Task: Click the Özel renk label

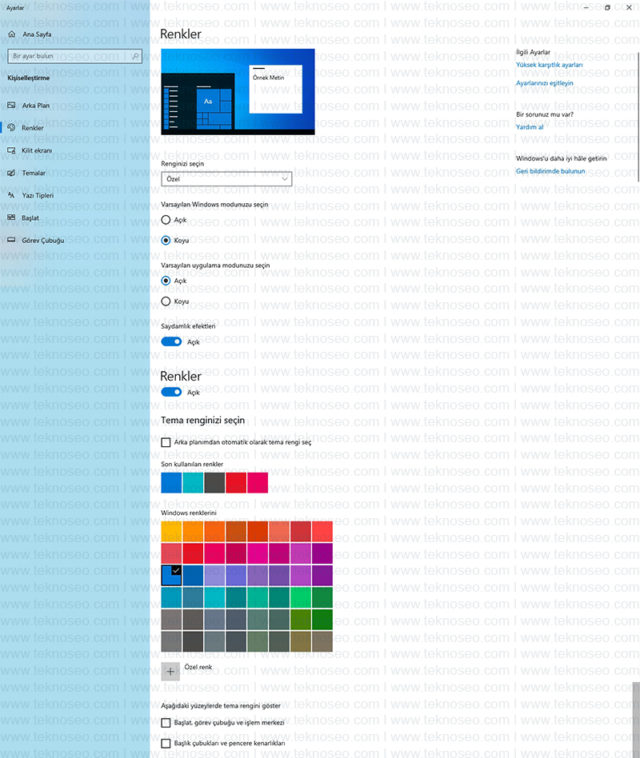Action: [x=198, y=667]
